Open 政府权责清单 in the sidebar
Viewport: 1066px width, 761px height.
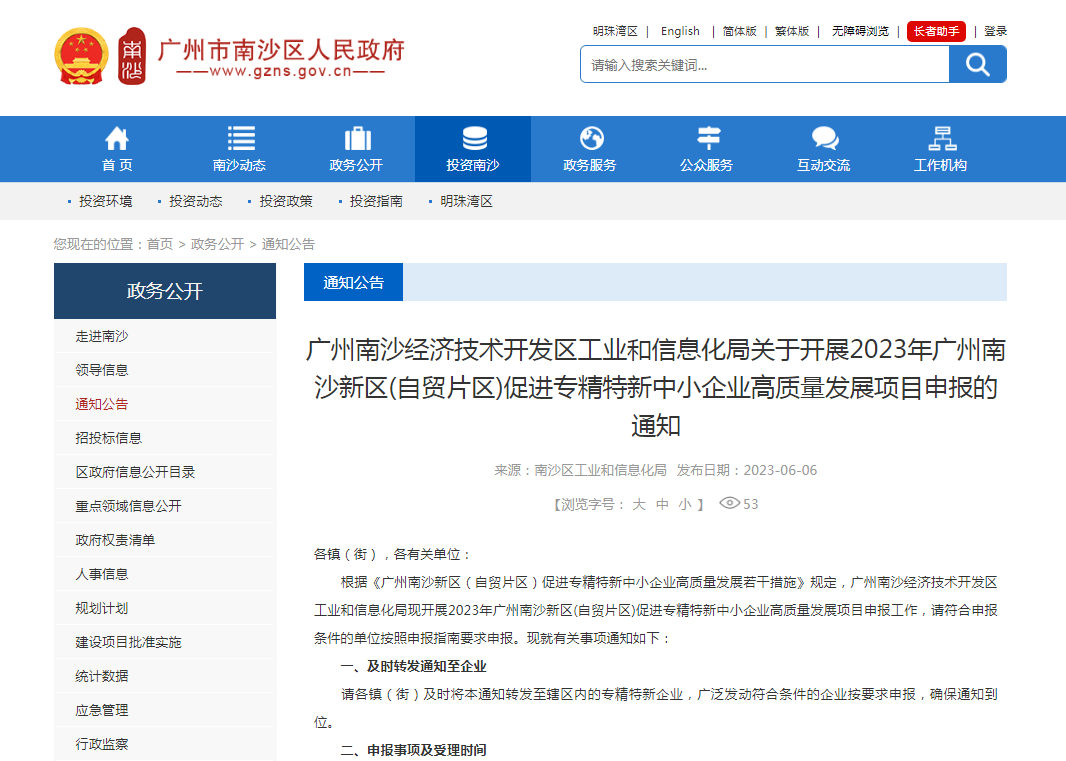(116, 540)
